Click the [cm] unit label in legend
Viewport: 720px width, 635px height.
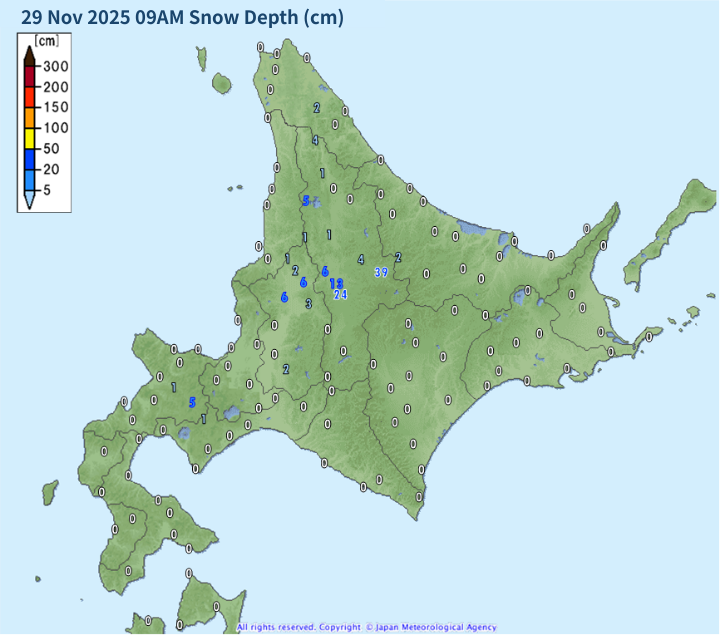click(x=46, y=41)
